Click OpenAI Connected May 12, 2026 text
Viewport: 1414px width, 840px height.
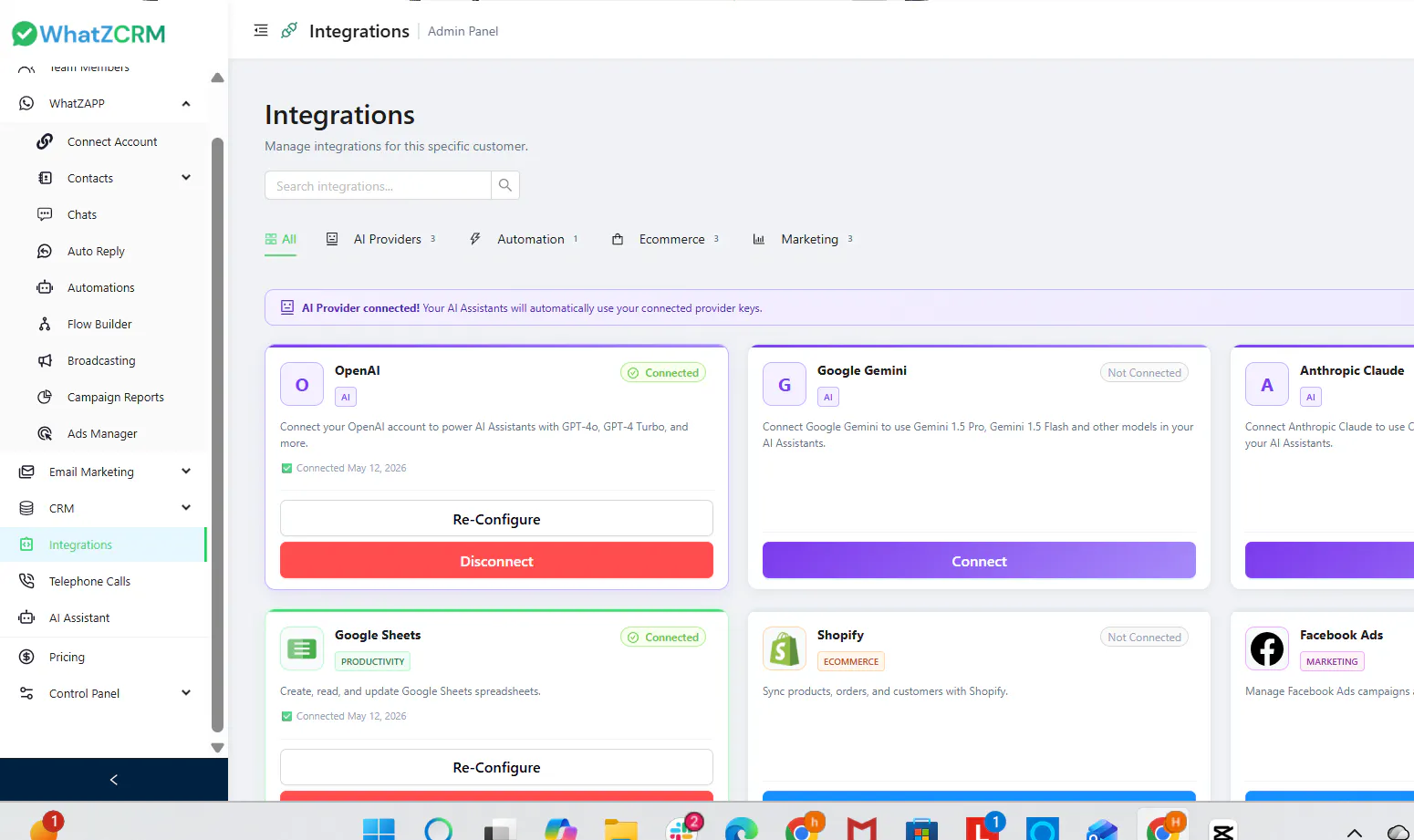351,468
